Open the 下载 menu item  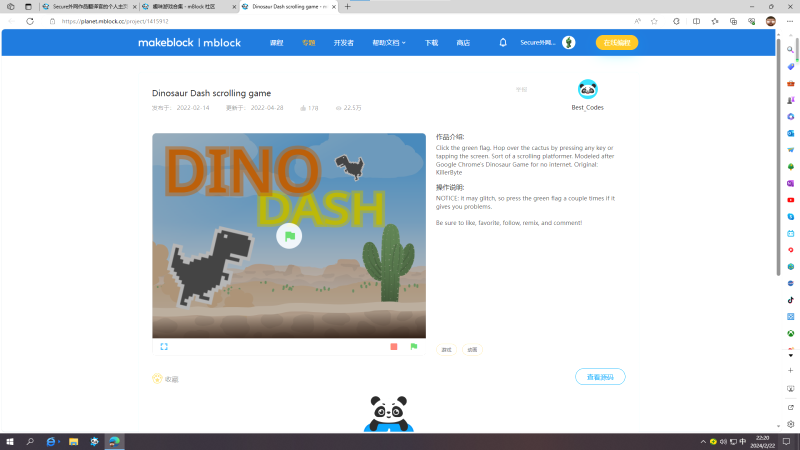[x=431, y=43]
